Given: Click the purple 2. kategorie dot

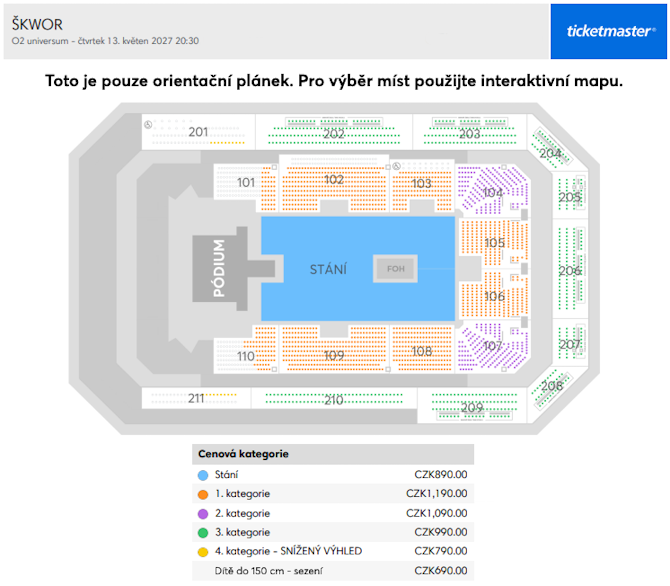Looking at the screenshot, I should pos(203,513).
